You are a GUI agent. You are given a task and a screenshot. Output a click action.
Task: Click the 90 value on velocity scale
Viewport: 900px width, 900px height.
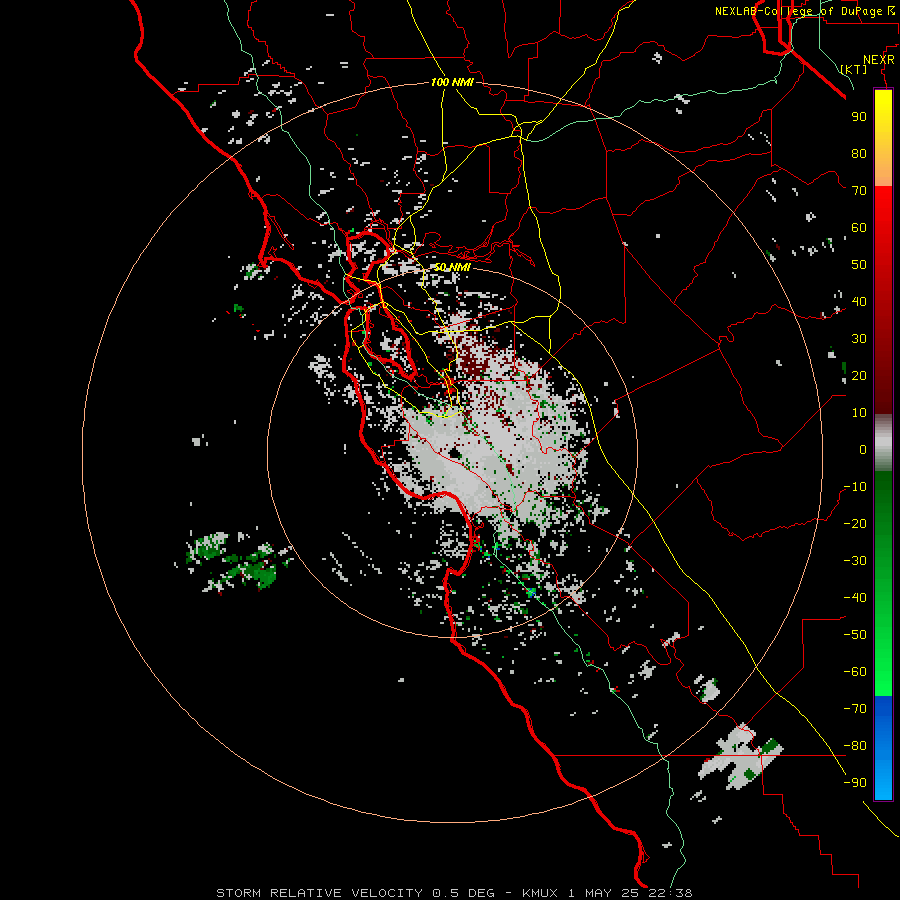click(859, 117)
